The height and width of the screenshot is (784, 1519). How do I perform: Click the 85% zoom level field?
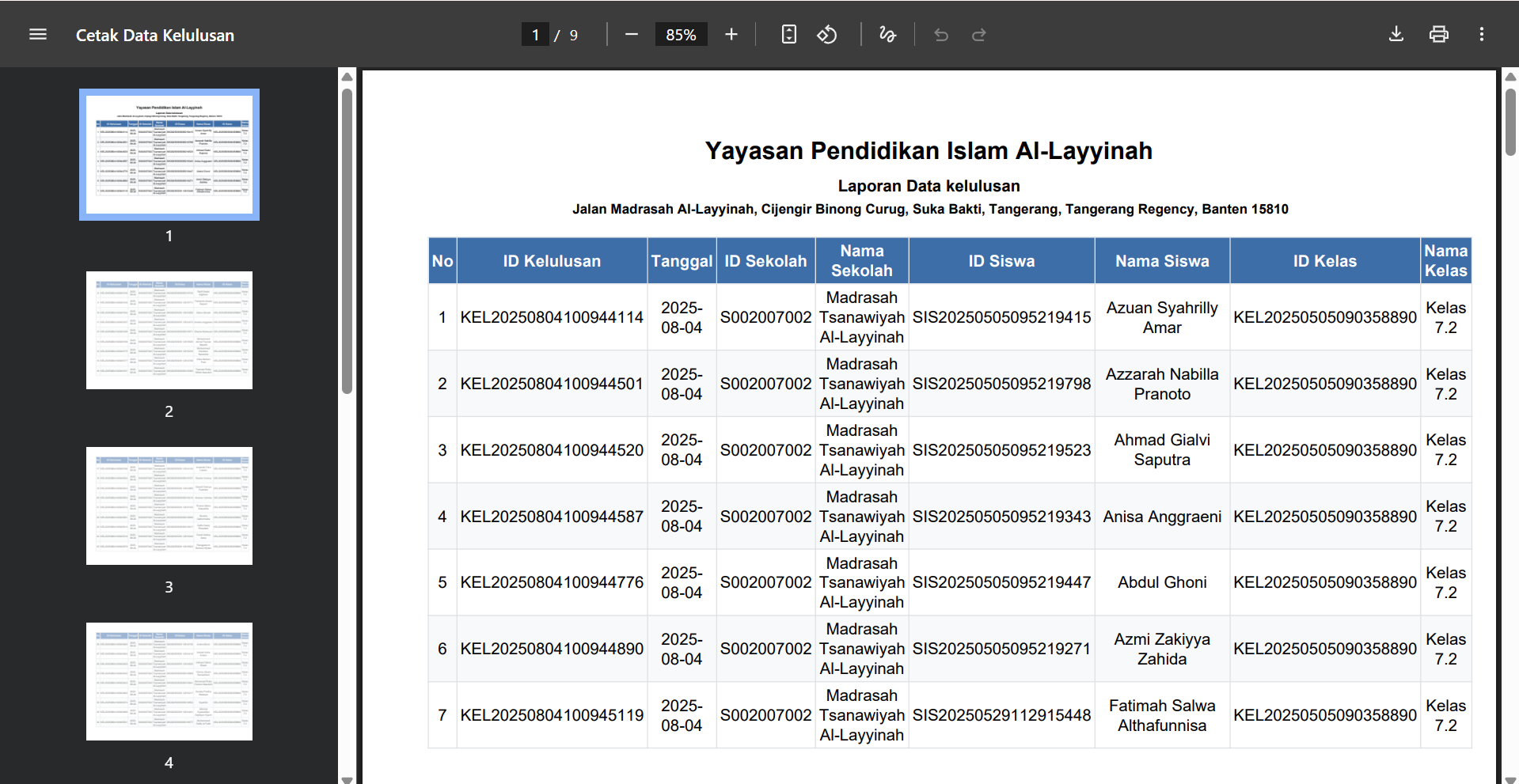pyautogui.click(x=681, y=35)
